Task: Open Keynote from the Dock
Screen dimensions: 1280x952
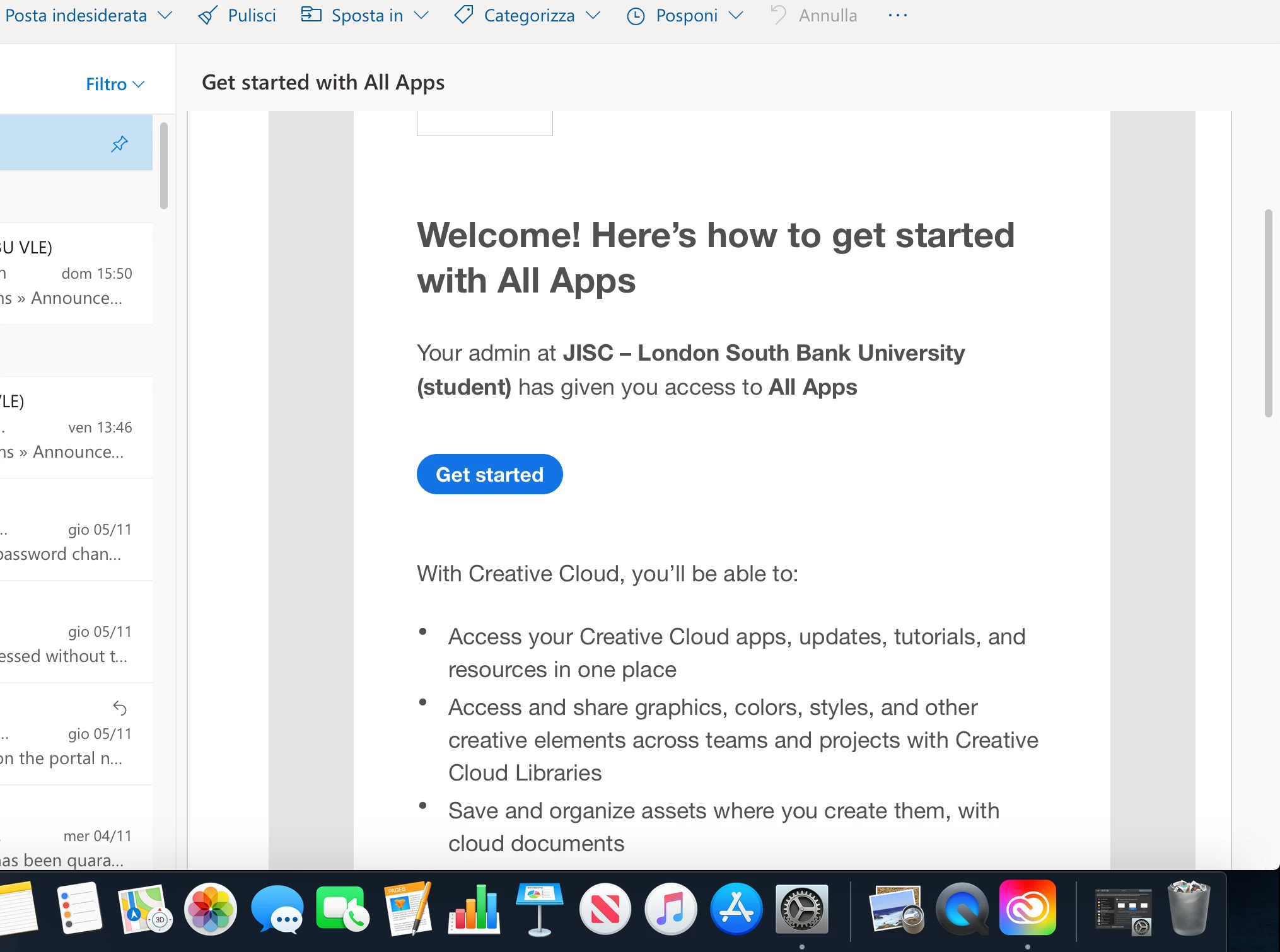Action: tap(539, 908)
